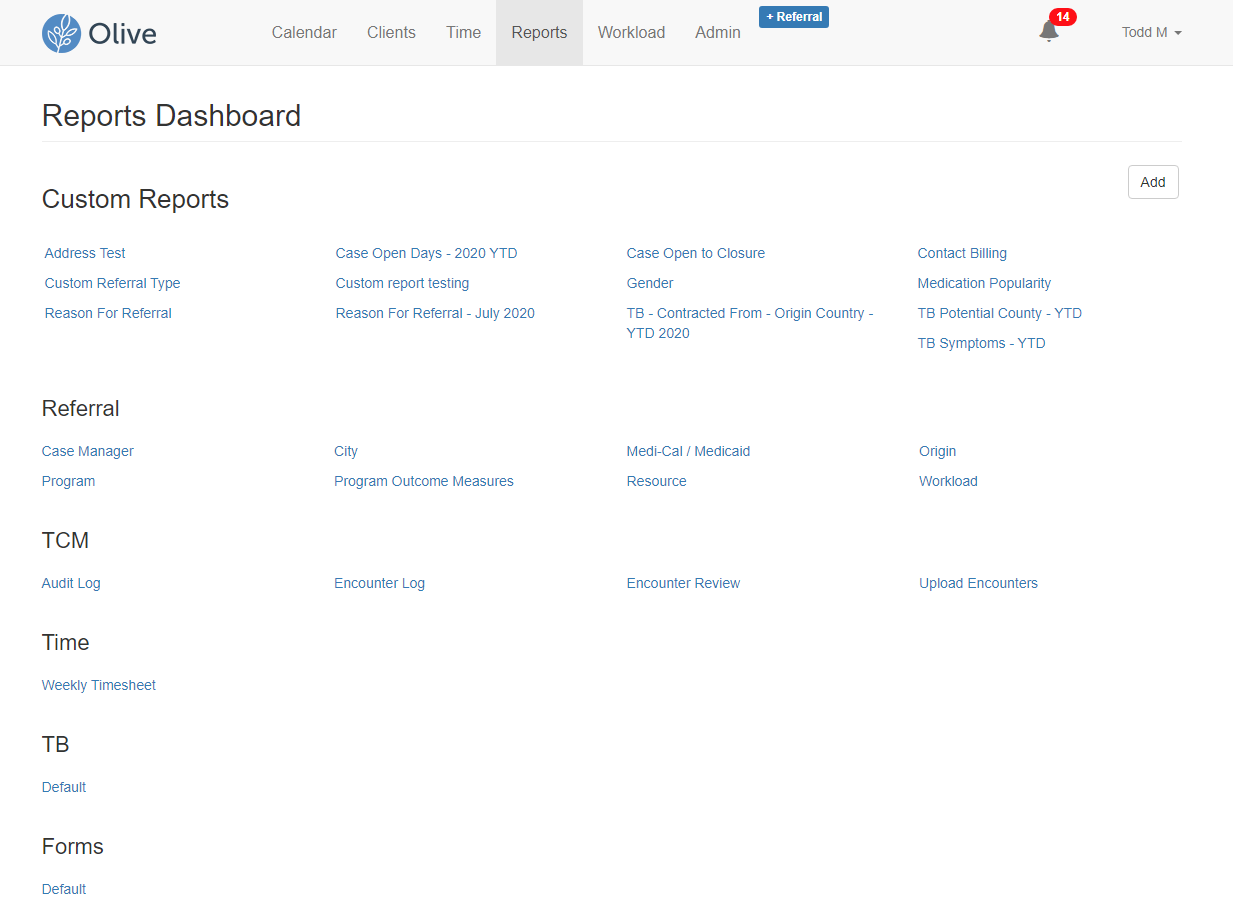Open the Default report under TB

pos(63,787)
